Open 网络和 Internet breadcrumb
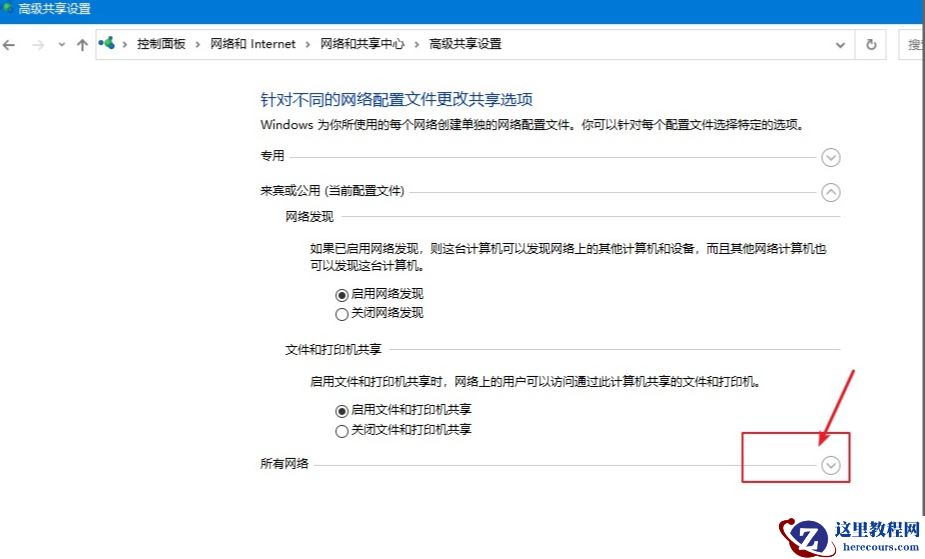This screenshot has width=925, height=559. [252, 44]
